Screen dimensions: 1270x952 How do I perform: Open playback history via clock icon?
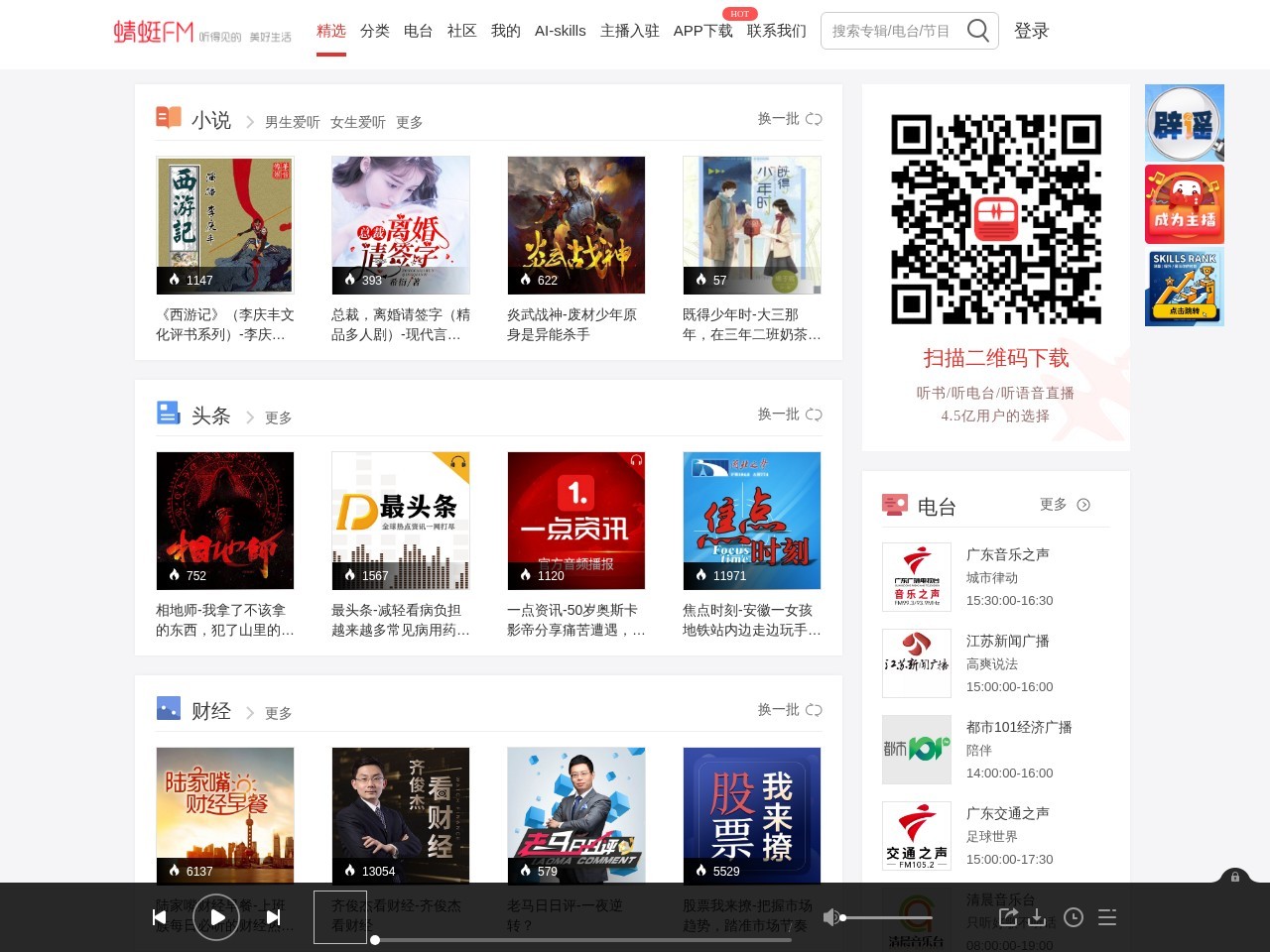1073,917
